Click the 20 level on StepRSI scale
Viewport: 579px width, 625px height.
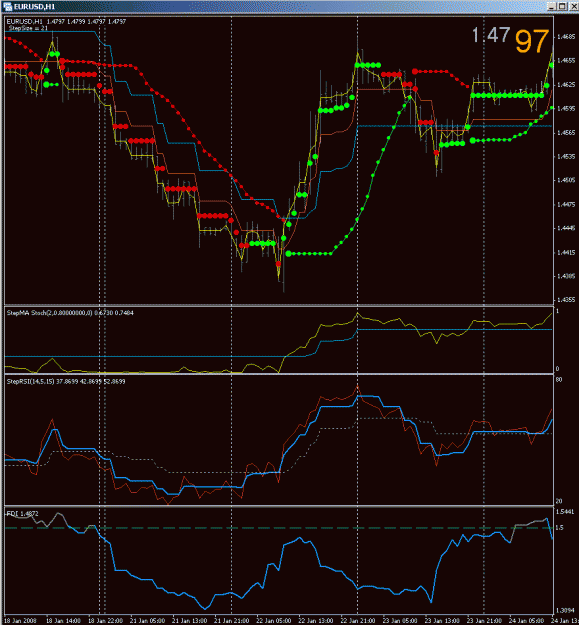click(x=559, y=501)
